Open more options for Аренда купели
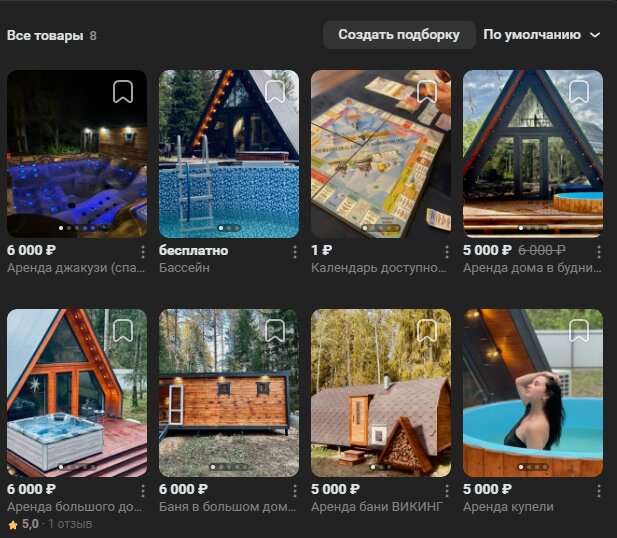 click(599, 491)
